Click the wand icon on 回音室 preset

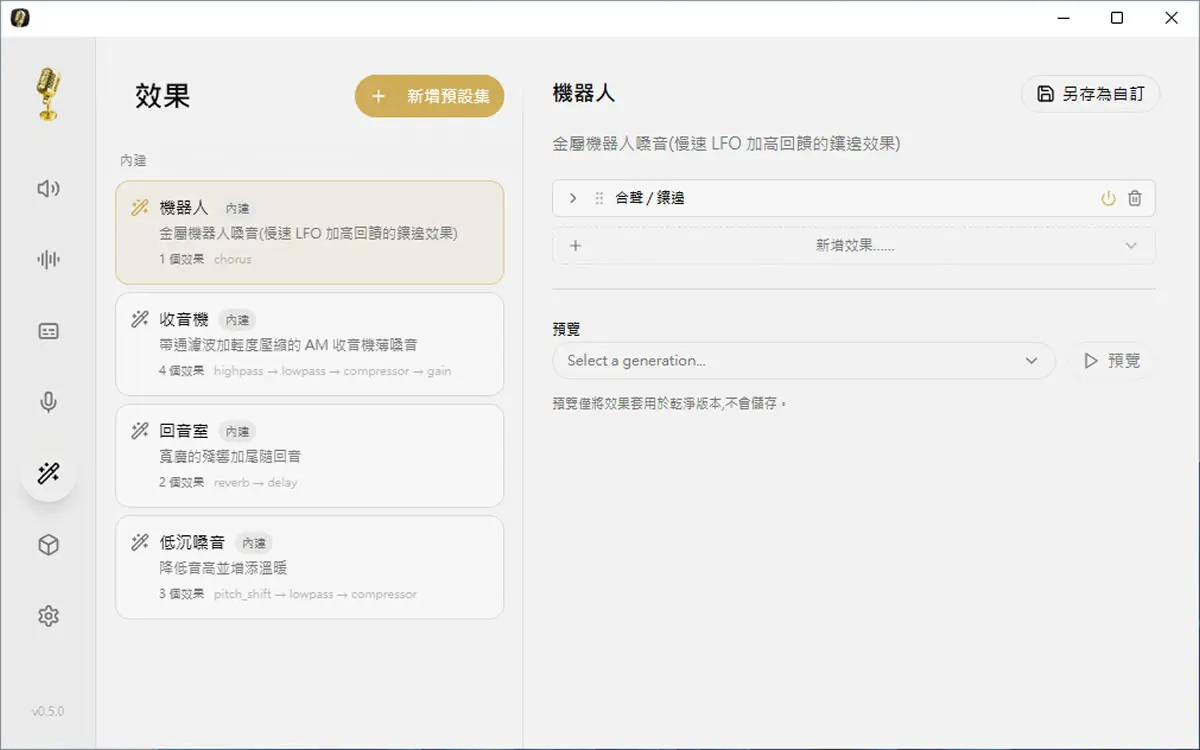click(140, 431)
